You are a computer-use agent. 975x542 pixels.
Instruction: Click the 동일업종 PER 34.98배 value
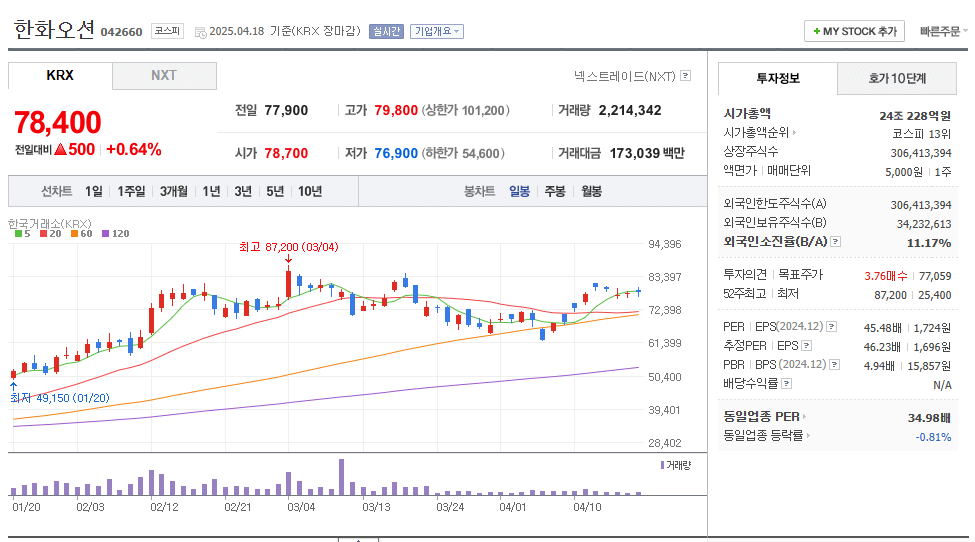click(x=929, y=418)
